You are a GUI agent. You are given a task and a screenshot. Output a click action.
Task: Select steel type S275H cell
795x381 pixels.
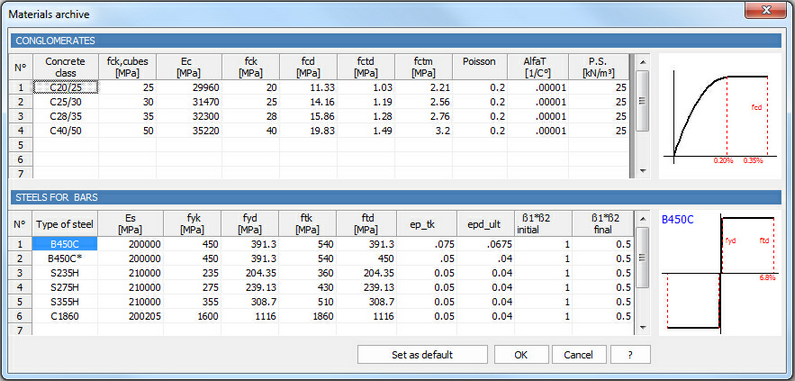[x=65, y=287]
